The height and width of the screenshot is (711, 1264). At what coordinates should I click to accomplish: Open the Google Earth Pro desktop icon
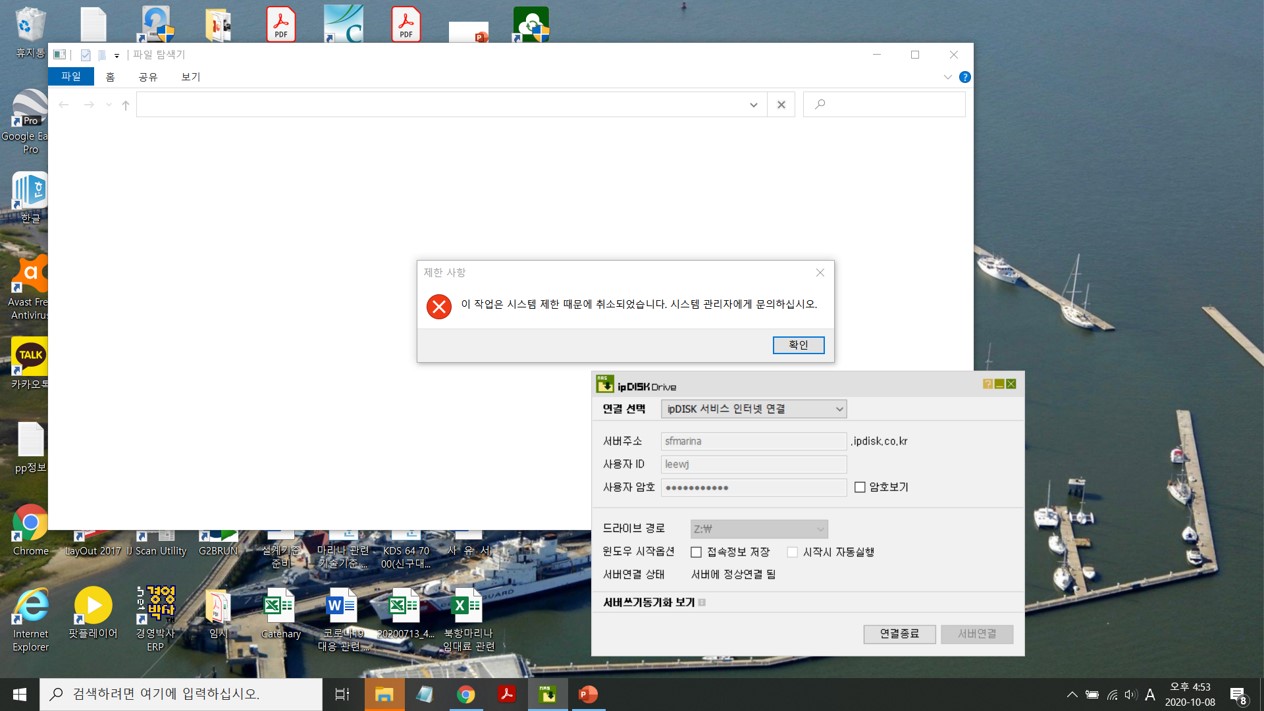[x=28, y=122]
